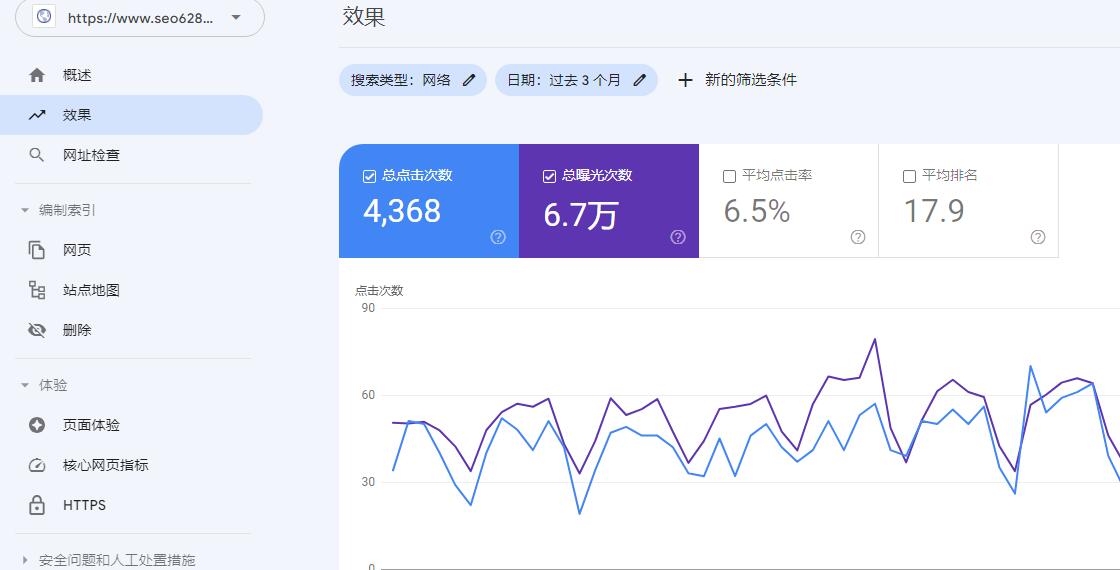Edit the 日期：过去 3 个月 filter chip

coord(576,80)
